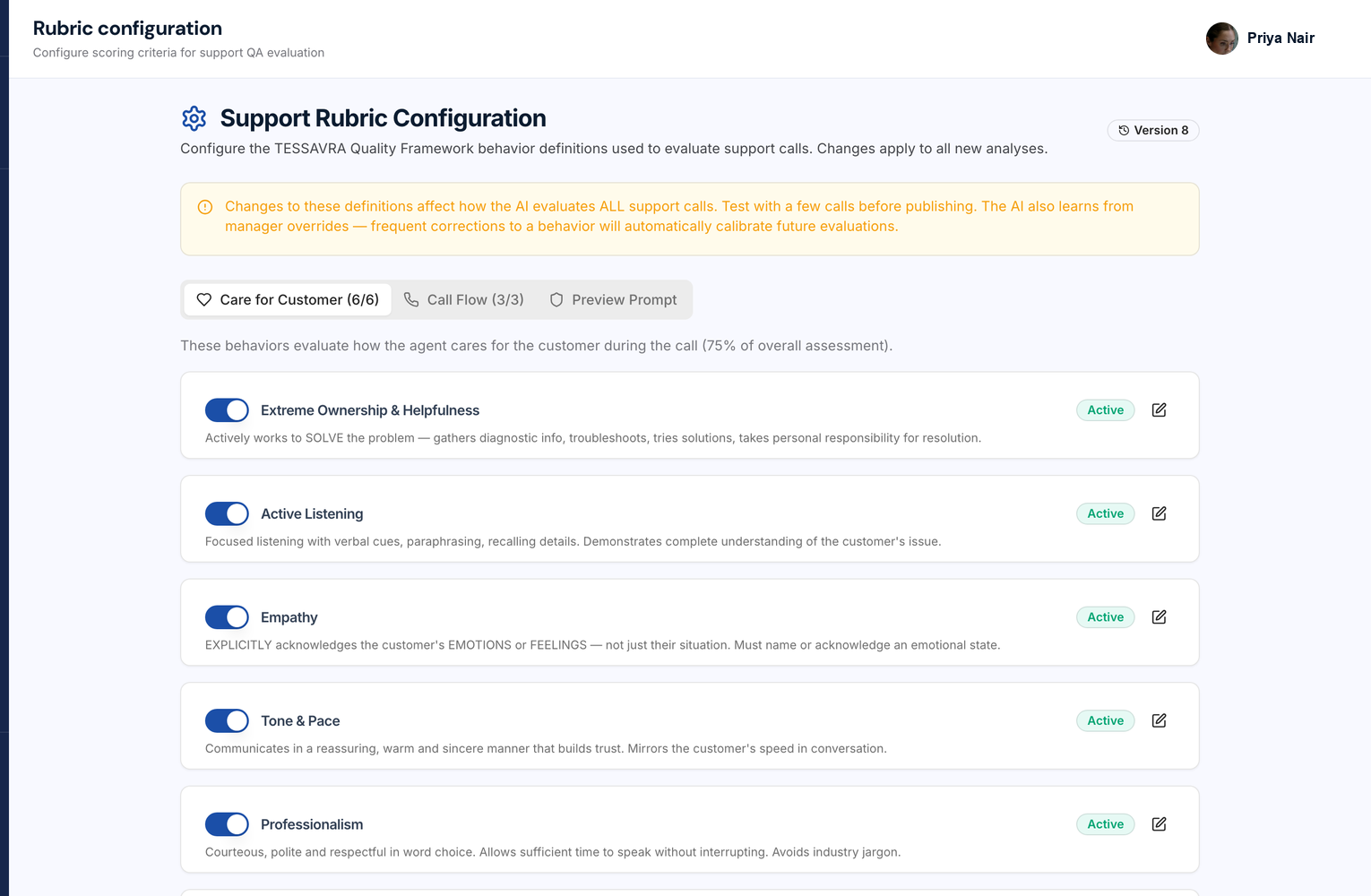
Task: Open the Empathy behavior edit icon
Action: (1159, 616)
